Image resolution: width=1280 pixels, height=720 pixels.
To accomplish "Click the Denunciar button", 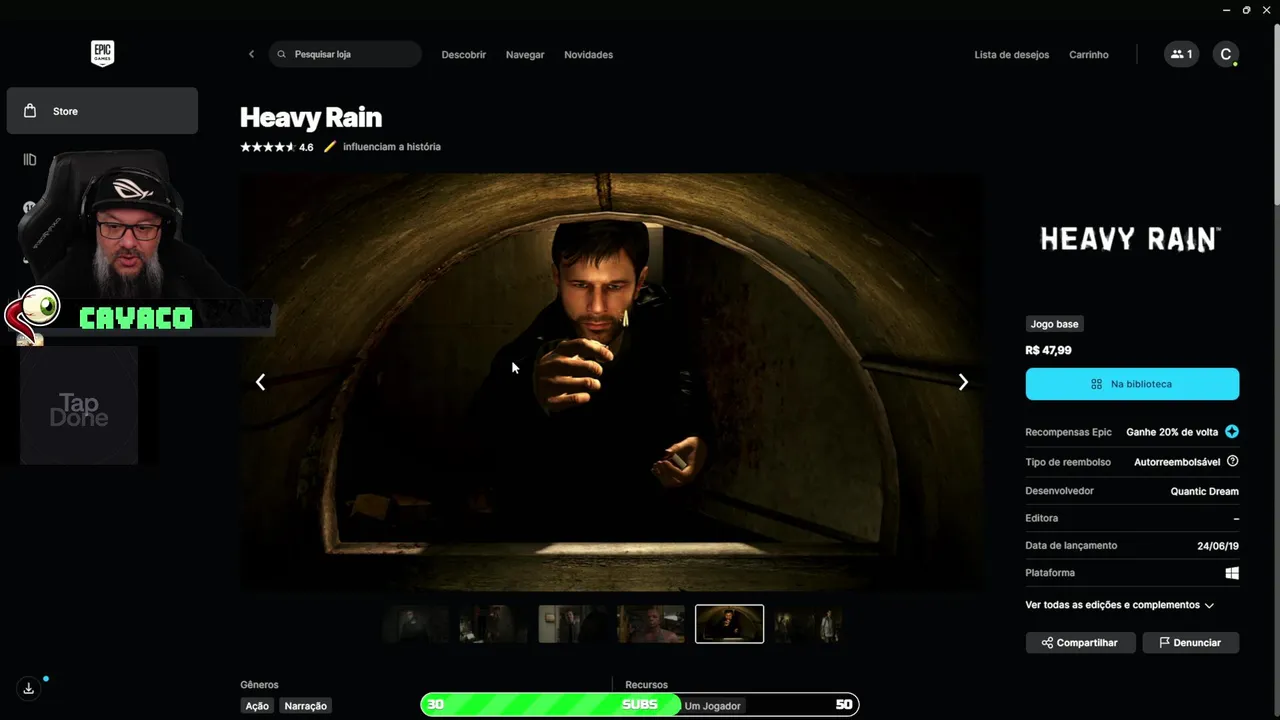I will (1190, 642).
